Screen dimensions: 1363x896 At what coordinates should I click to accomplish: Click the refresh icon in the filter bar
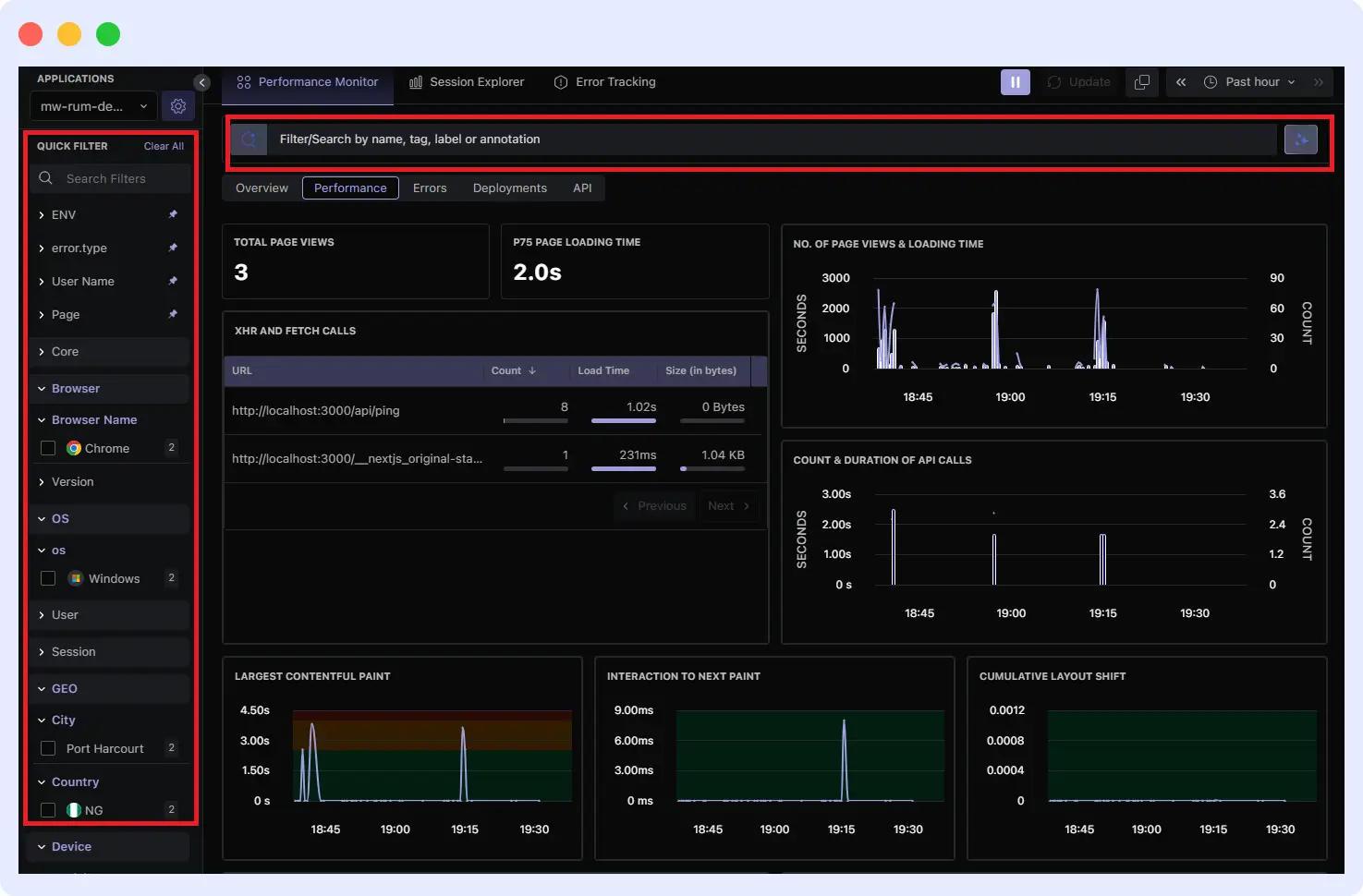(x=248, y=139)
